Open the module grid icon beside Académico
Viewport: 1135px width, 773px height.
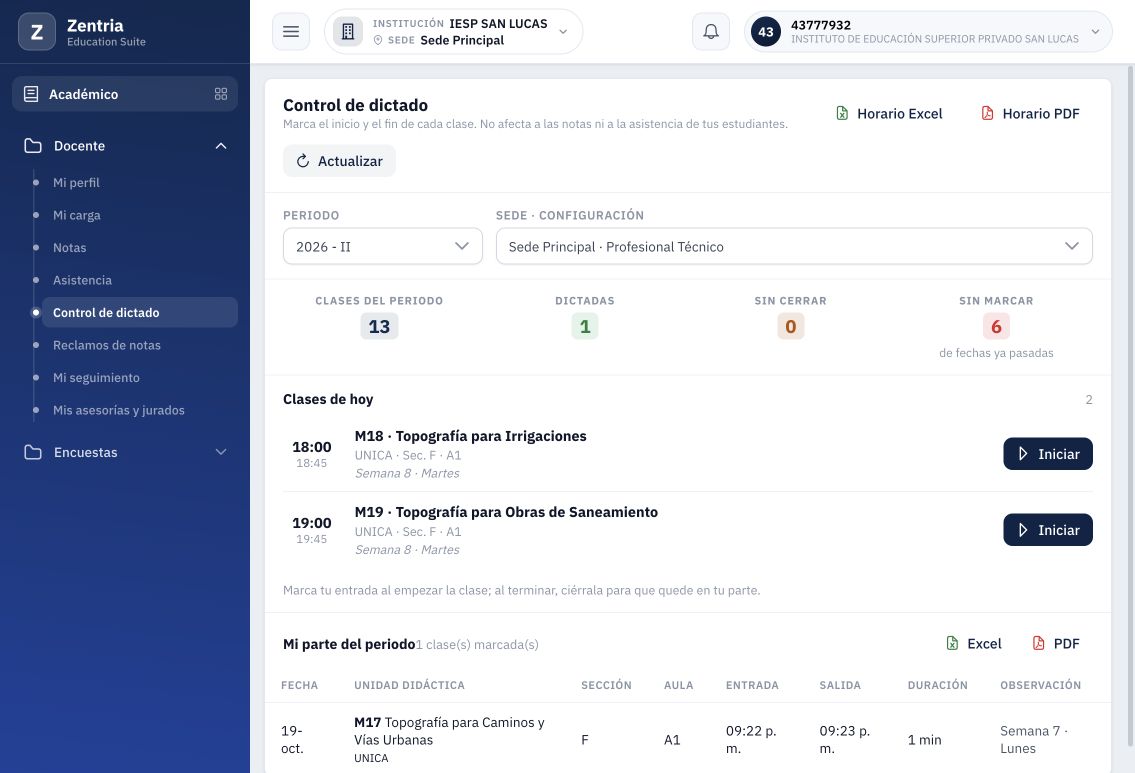click(x=221, y=94)
